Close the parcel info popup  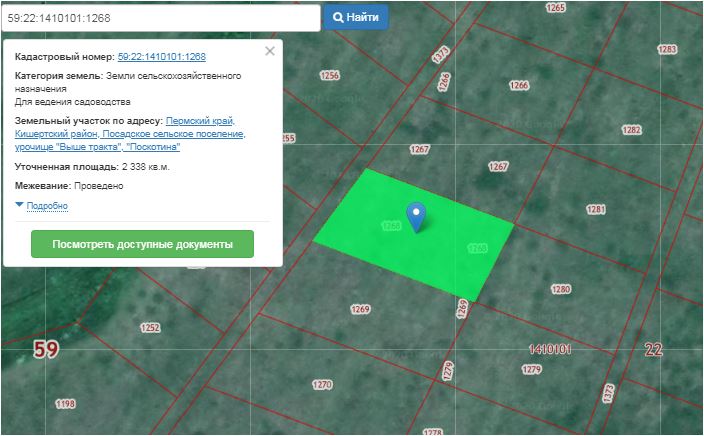click(x=270, y=51)
